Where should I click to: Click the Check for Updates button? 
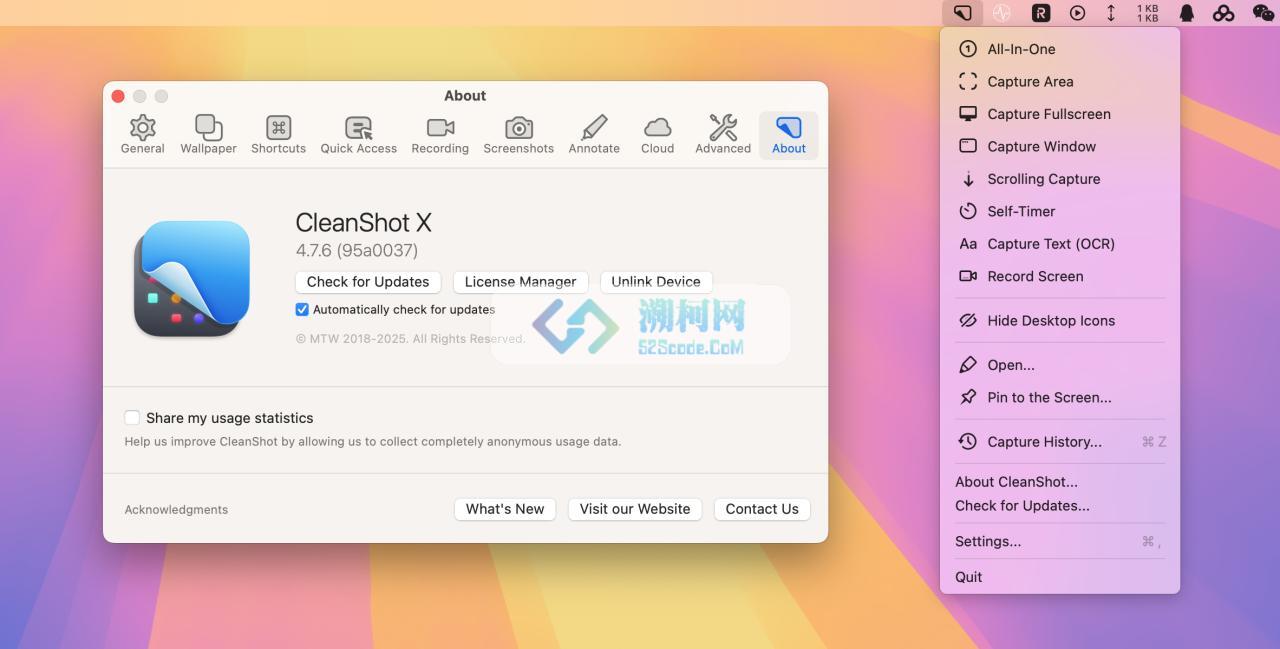[x=368, y=282]
